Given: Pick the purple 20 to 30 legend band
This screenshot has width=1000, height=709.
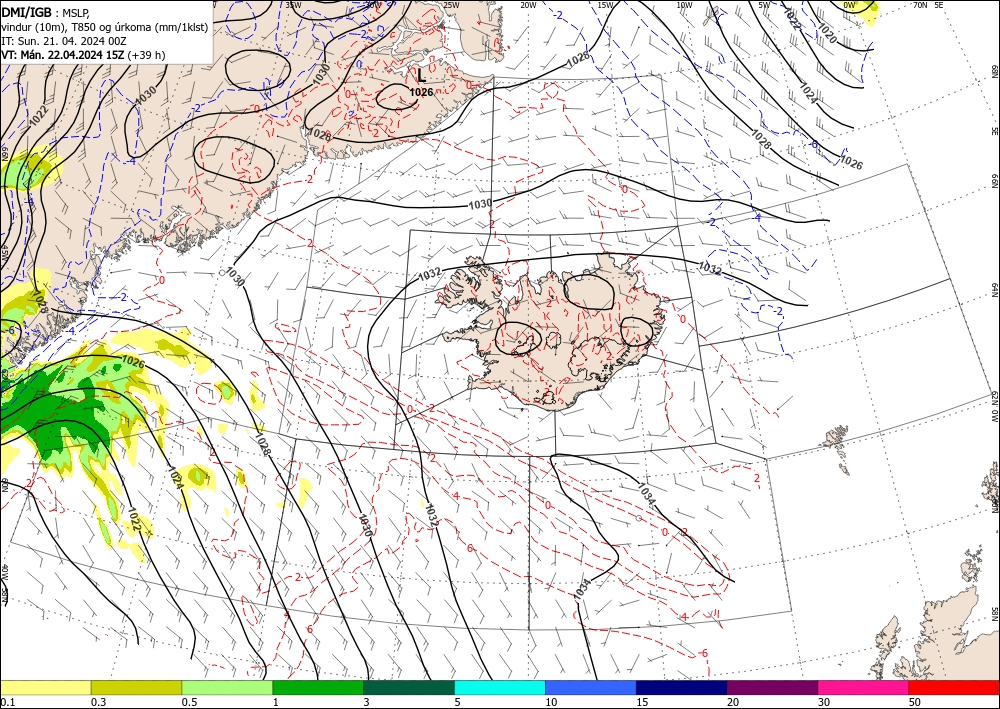Looking at the screenshot, I should pos(772,687).
